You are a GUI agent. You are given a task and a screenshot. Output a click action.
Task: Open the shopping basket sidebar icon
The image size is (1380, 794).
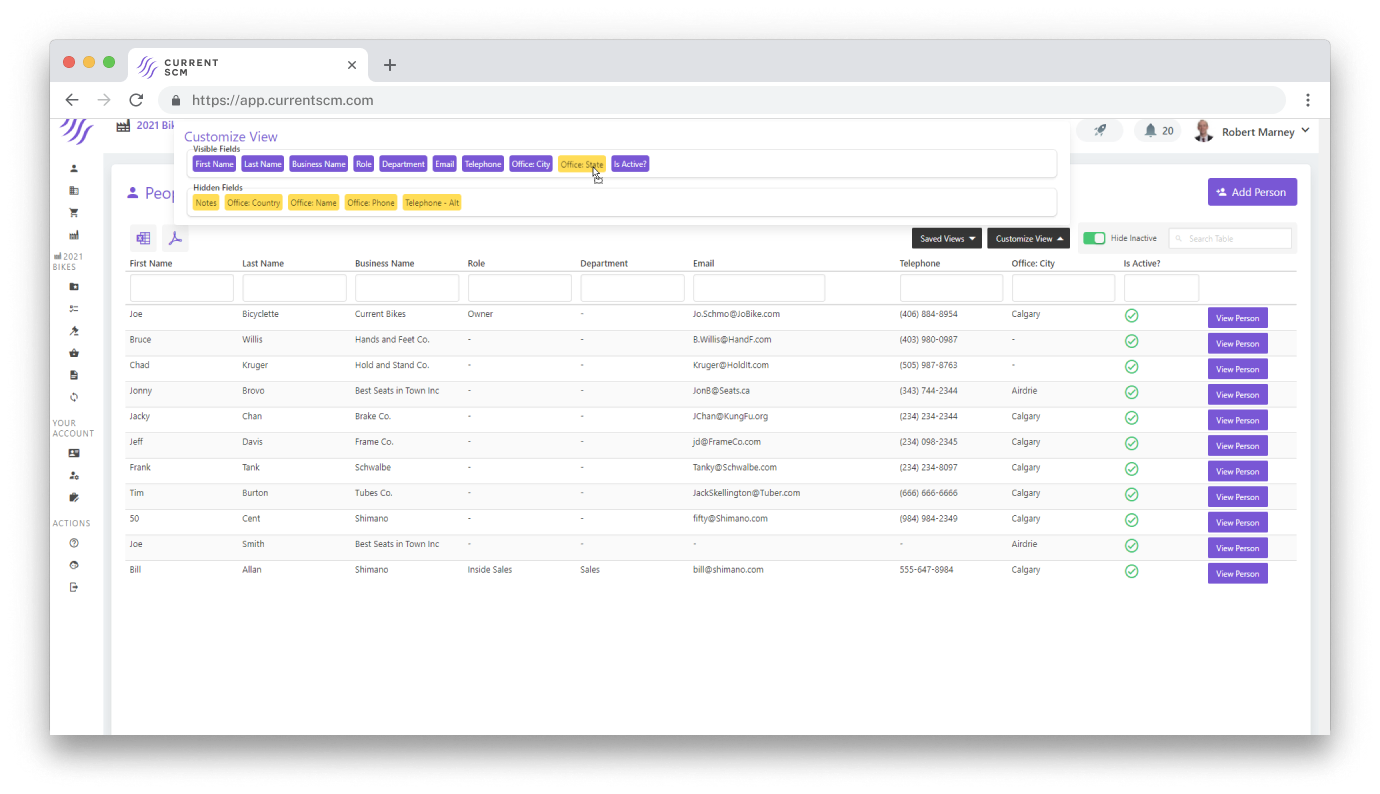[74, 353]
